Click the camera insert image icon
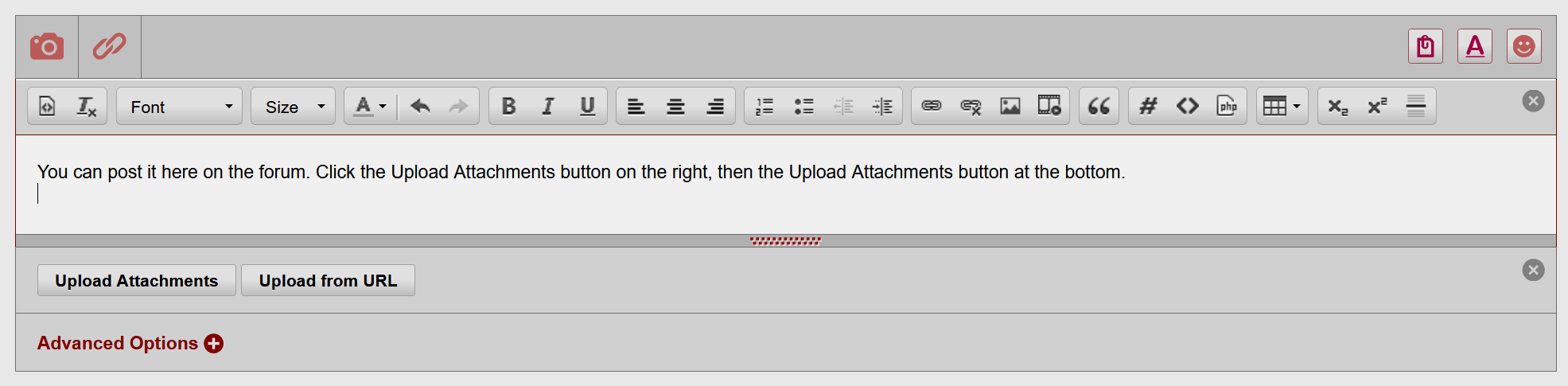1568x386 pixels. 47,46
